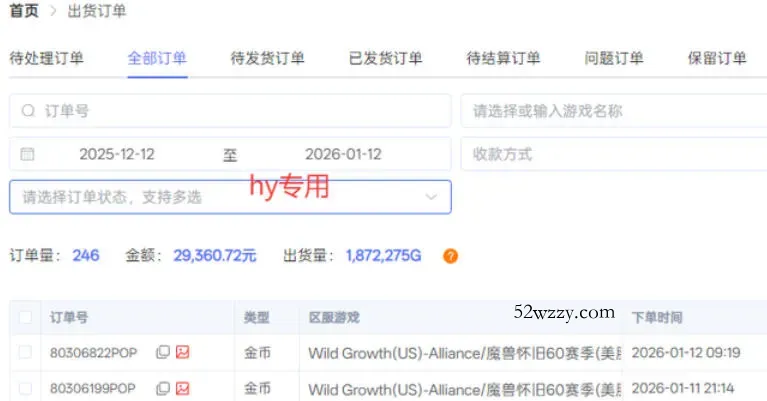Click 区服游戏 column header

(334, 317)
